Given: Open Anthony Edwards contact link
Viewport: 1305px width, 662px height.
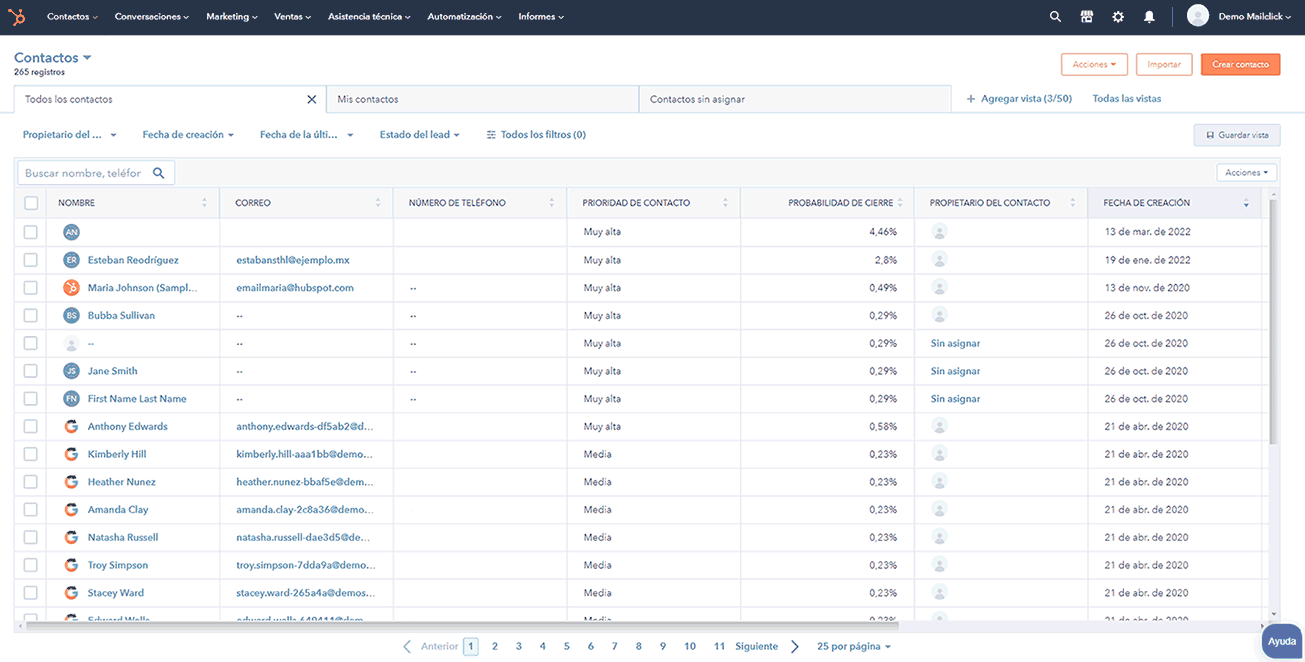Looking at the screenshot, I should [127, 427].
